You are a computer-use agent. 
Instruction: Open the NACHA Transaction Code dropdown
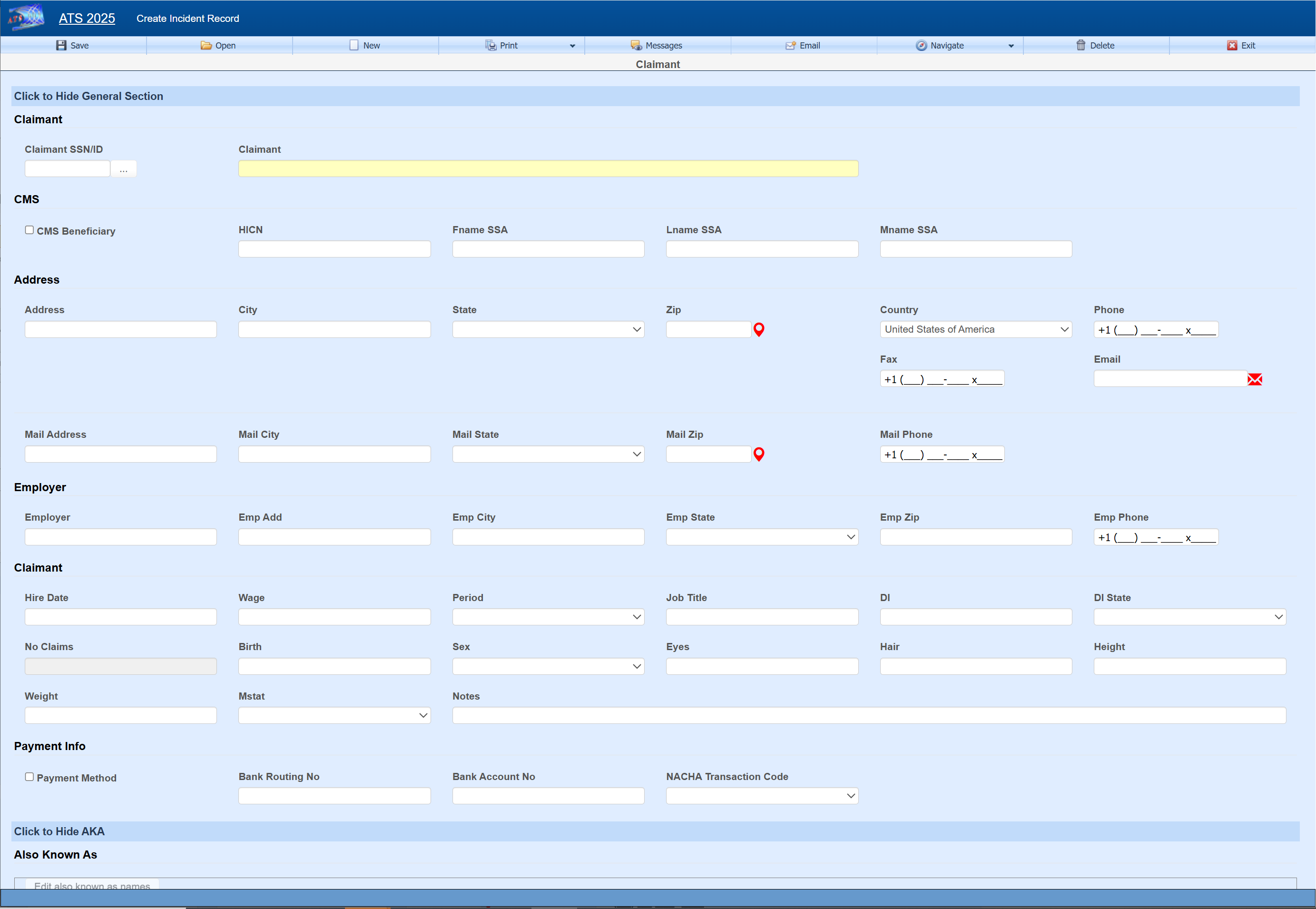coord(761,796)
